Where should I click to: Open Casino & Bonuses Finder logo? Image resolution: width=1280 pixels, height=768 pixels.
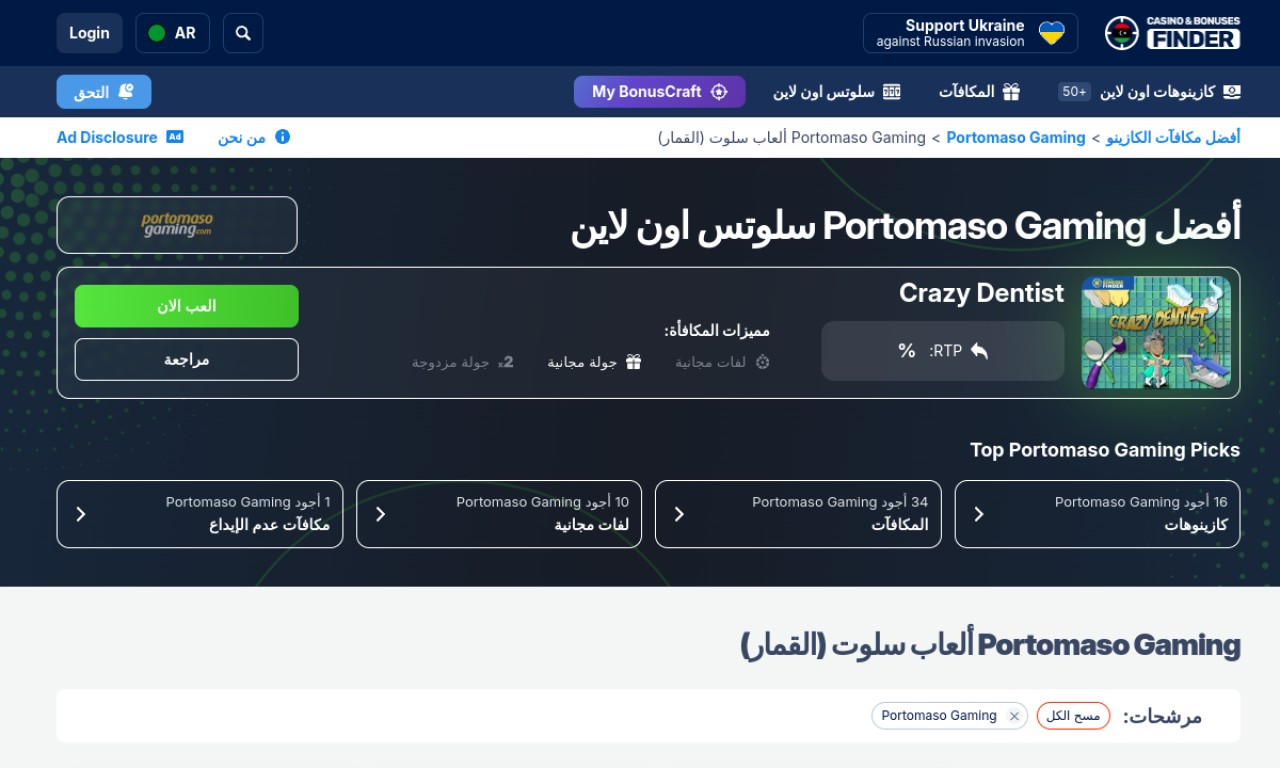click(x=1172, y=33)
